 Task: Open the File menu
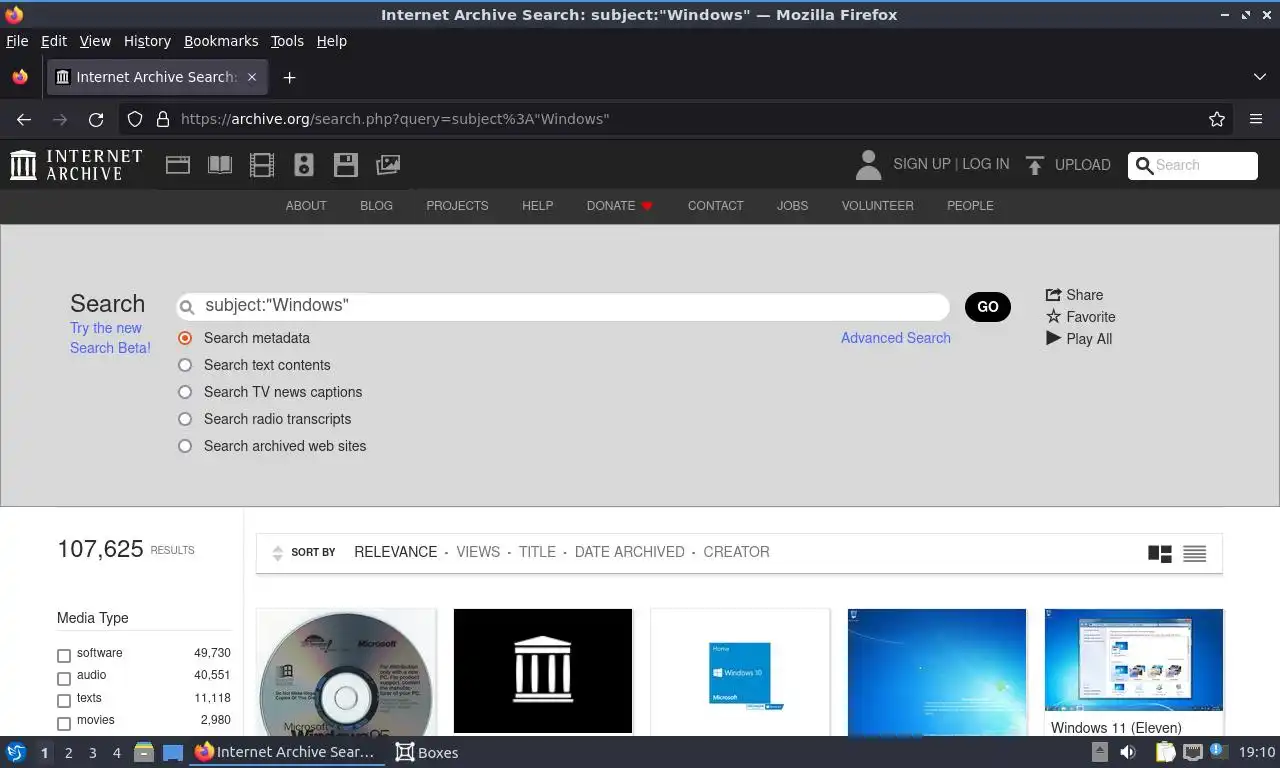tap(17, 41)
